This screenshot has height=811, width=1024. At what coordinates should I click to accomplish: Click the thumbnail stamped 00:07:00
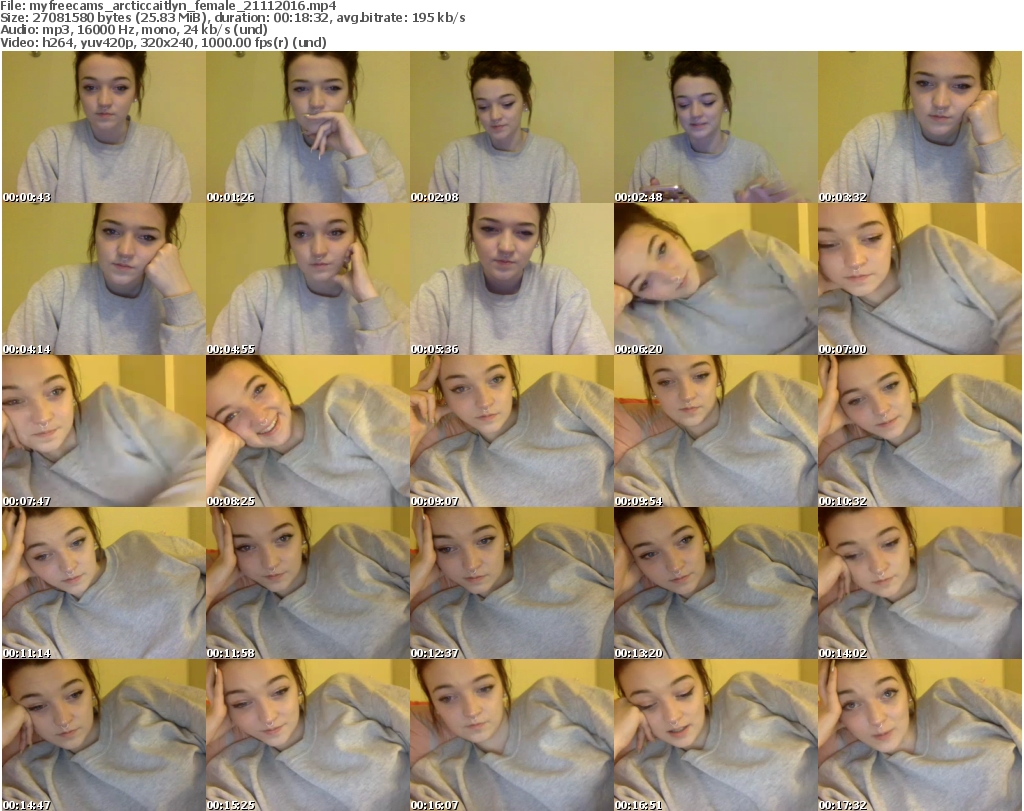[920, 279]
